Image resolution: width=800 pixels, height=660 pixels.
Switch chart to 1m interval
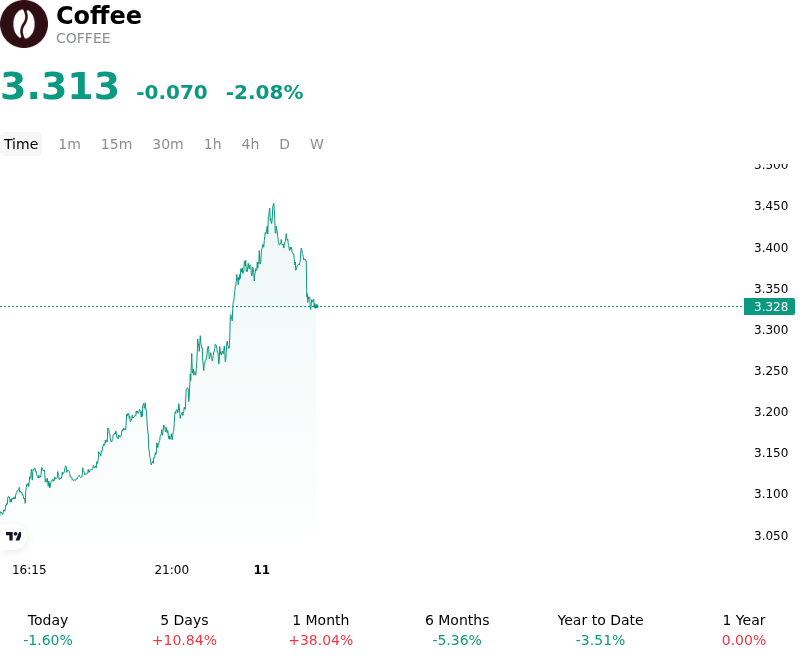click(x=69, y=144)
